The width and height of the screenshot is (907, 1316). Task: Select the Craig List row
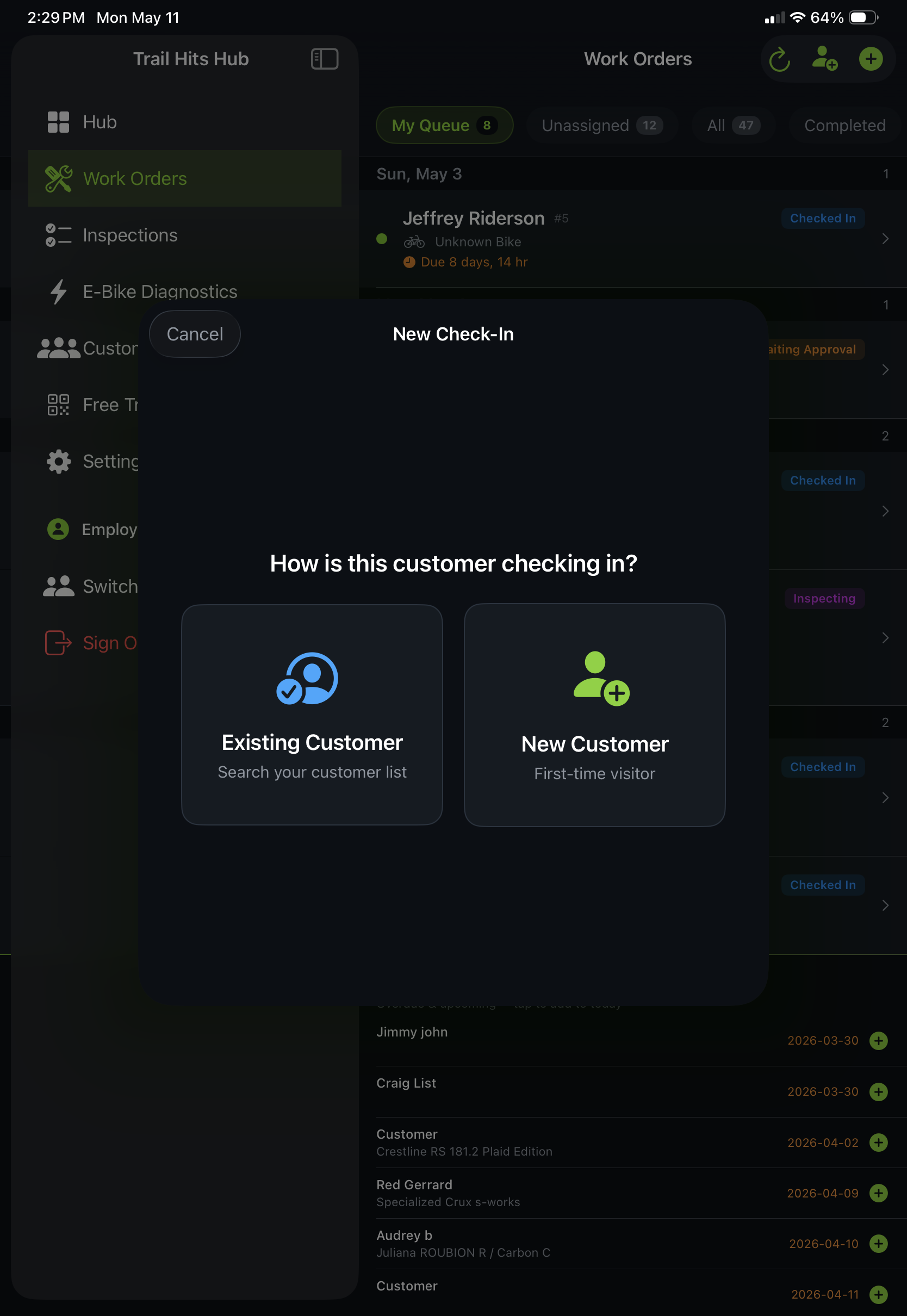coord(632,1091)
